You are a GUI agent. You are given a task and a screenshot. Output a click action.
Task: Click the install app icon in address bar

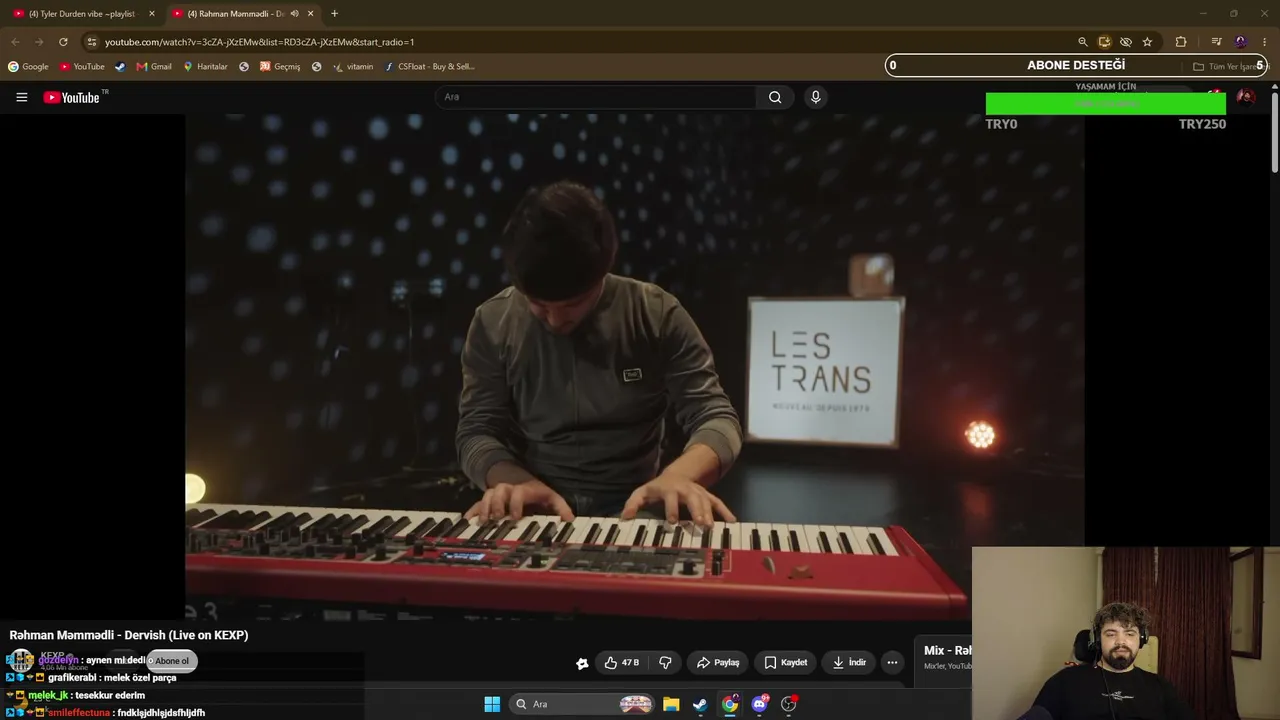pyautogui.click(x=1104, y=42)
